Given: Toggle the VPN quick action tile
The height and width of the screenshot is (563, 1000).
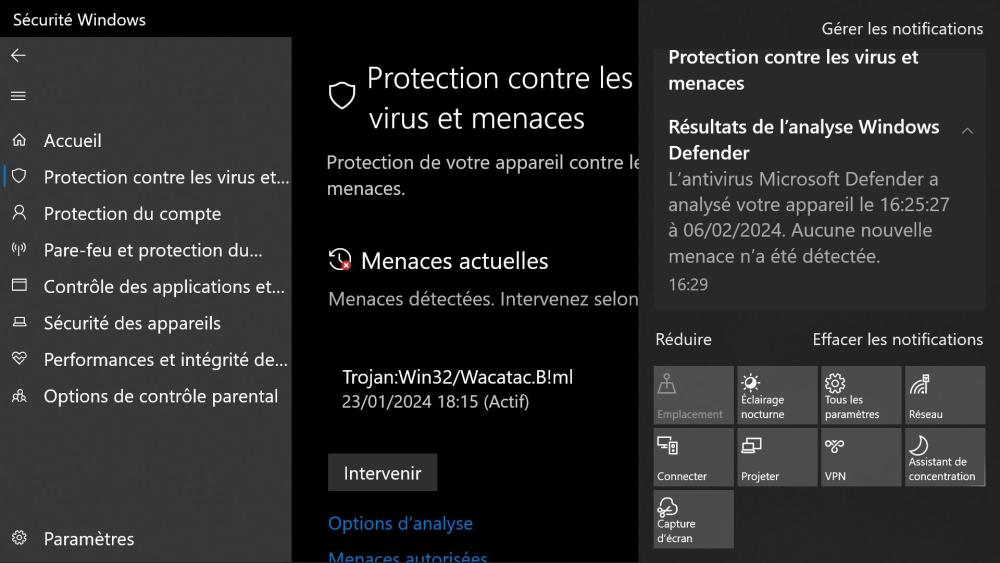Looking at the screenshot, I should coord(861,457).
